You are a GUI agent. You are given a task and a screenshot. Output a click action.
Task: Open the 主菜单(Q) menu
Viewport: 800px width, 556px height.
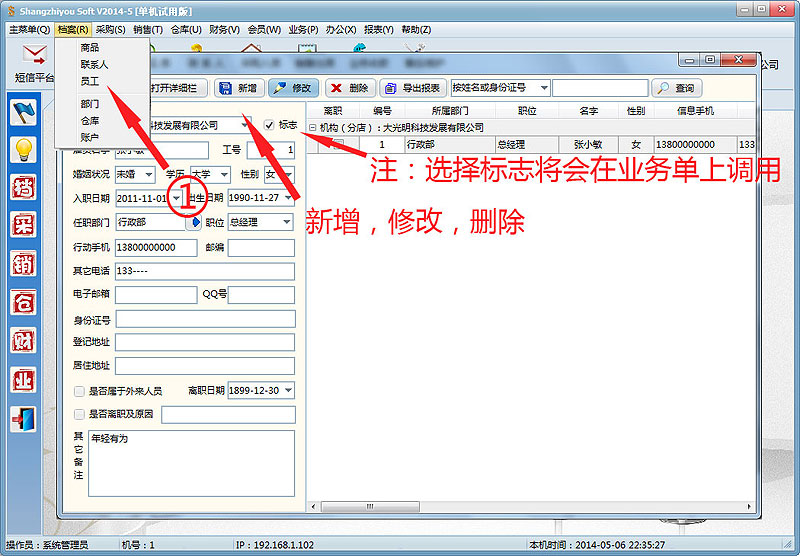(x=29, y=30)
